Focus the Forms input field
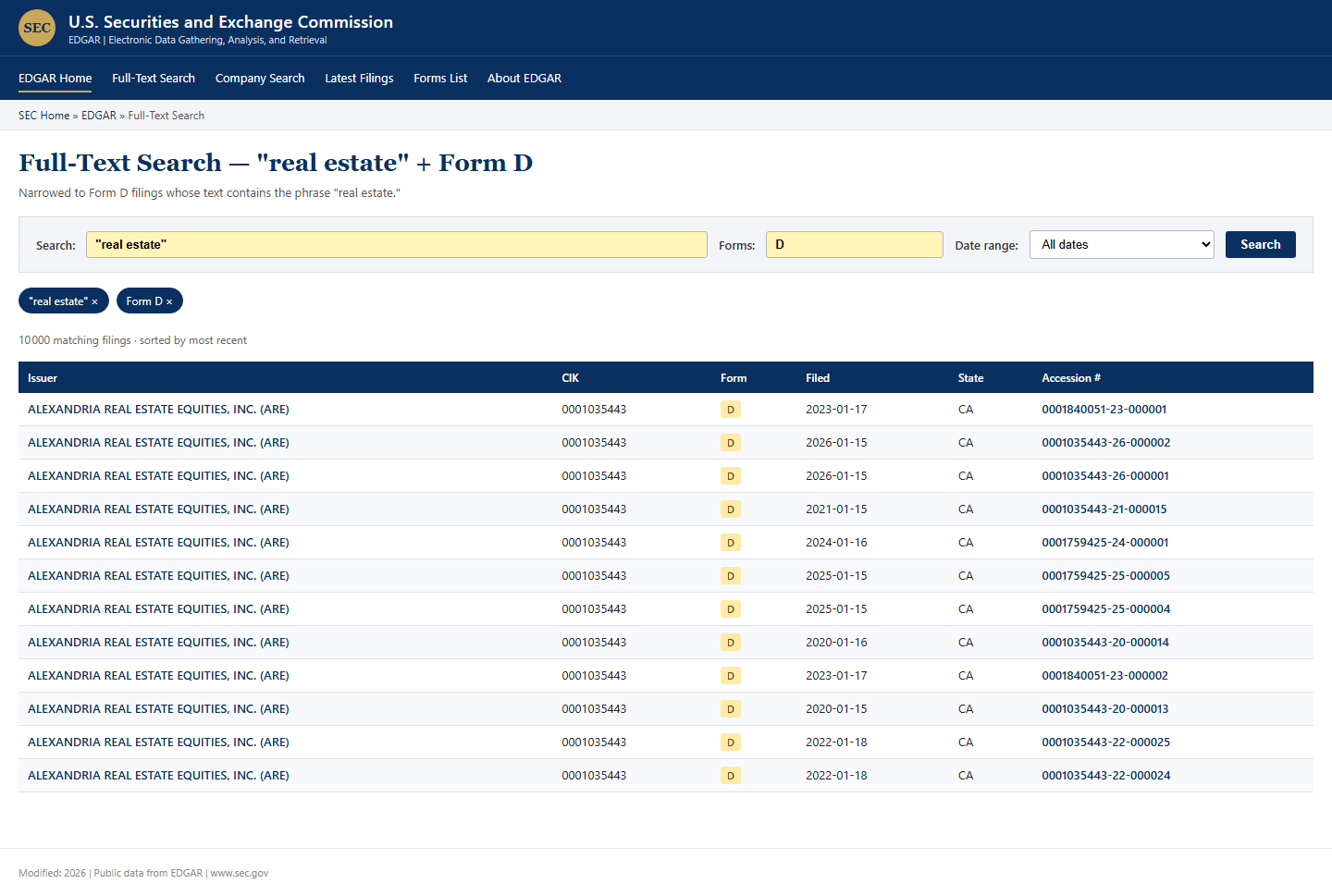The width and height of the screenshot is (1332, 896). pos(855,245)
